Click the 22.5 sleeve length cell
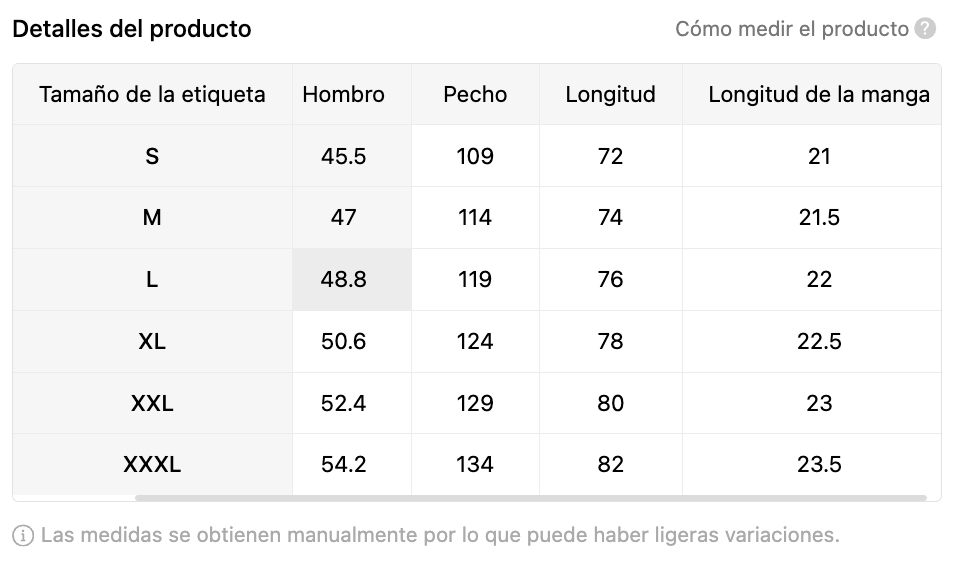The height and width of the screenshot is (570, 966). (818, 342)
